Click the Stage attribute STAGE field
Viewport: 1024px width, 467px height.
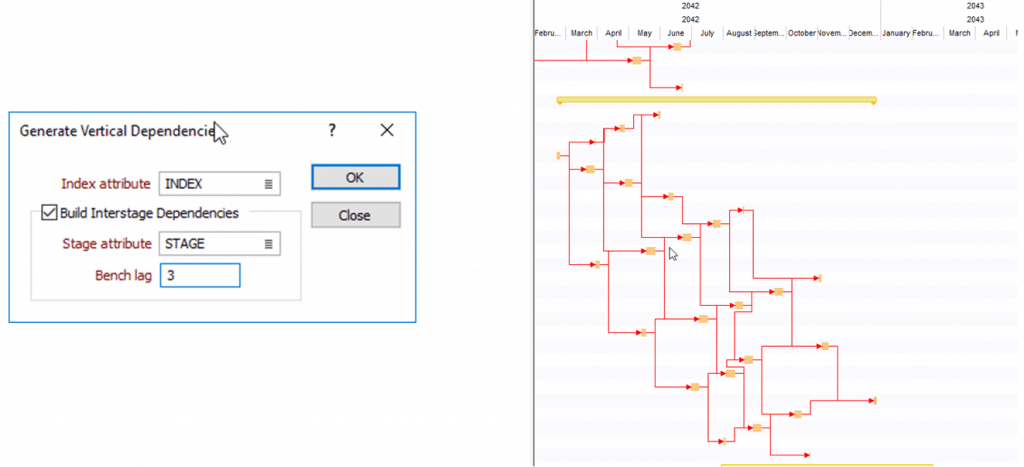pyautogui.click(x=208, y=243)
